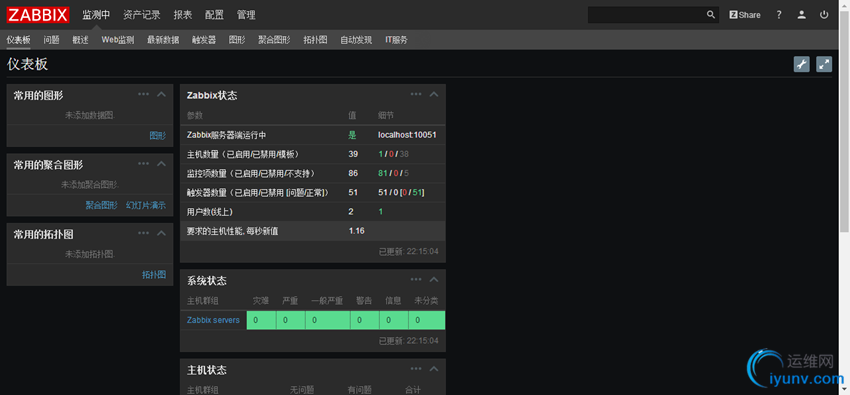Viewport: 850px width, 395px height.
Task: Click the 主机数量 row value 39
Action: 353,154
